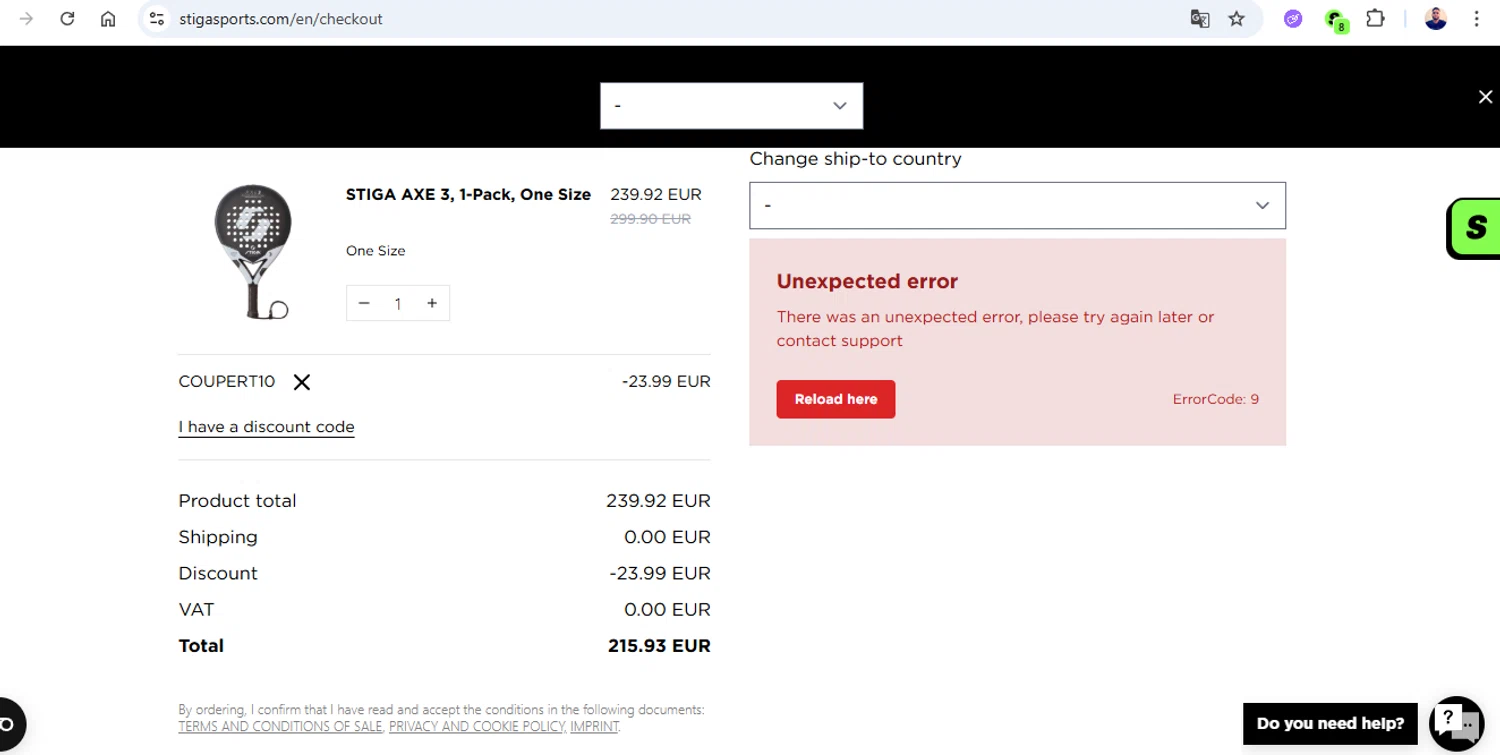Open the green coupon extension with badge 8
The width and height of the screenshot is (1500, 755).
point(1335,20)
